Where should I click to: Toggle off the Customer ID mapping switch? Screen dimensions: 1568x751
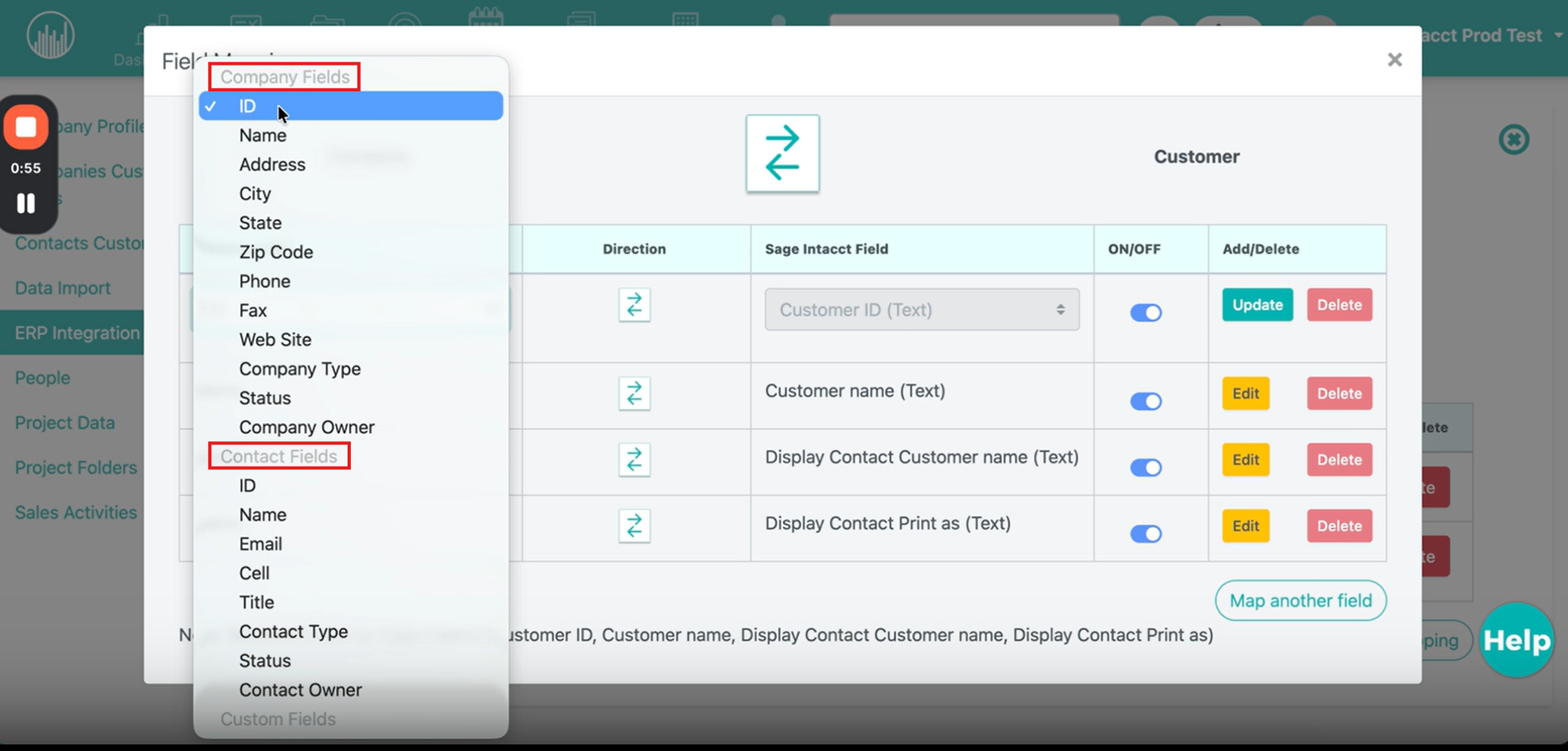point(1145,313)
